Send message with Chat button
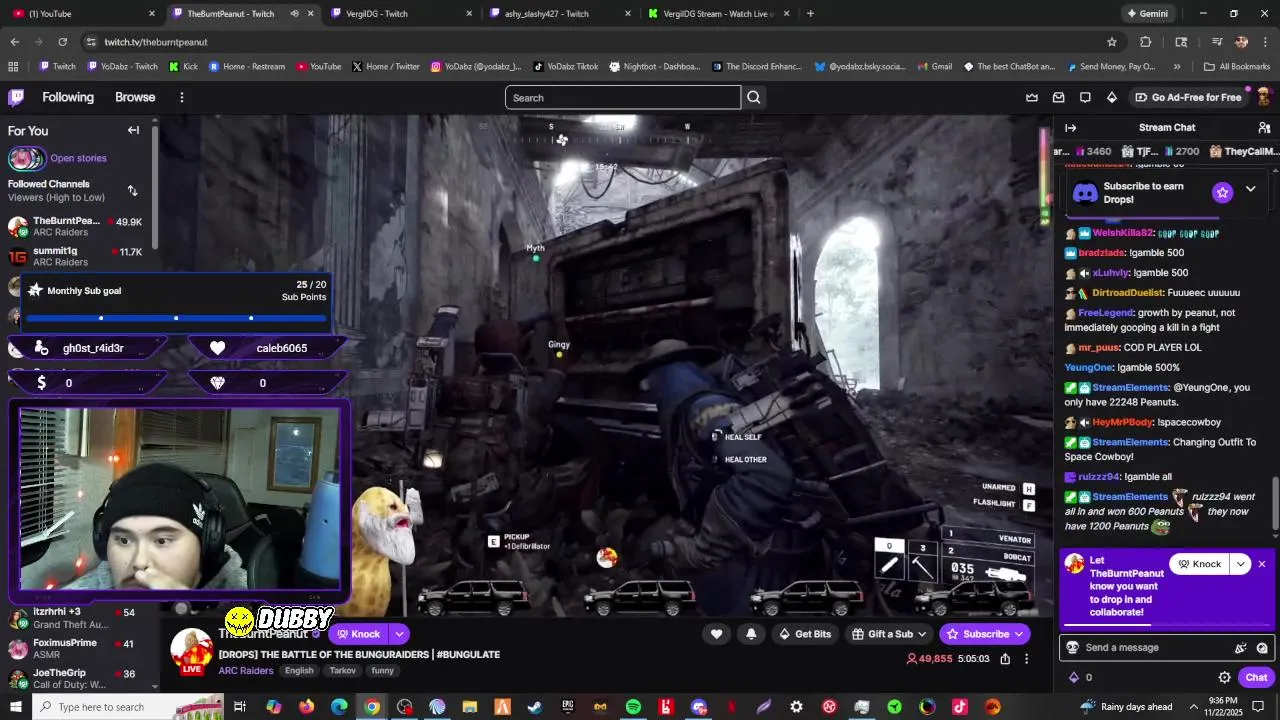The image size is (1280, 720). [x=1256, y=677]
